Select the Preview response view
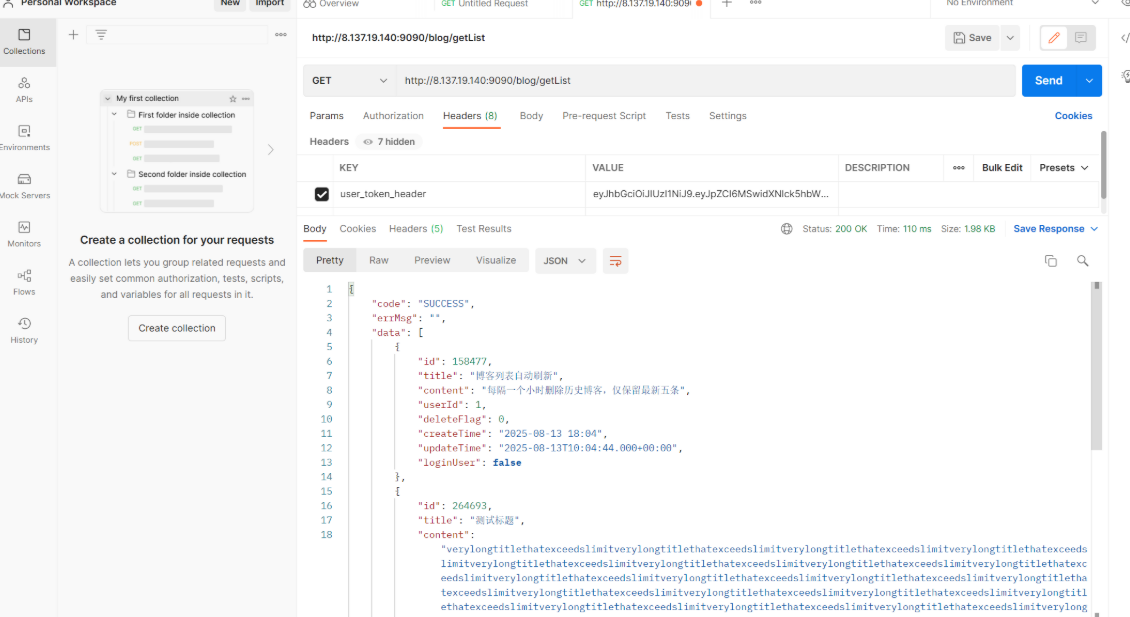This screenshot has height=617, width=1130. [432, 261]
